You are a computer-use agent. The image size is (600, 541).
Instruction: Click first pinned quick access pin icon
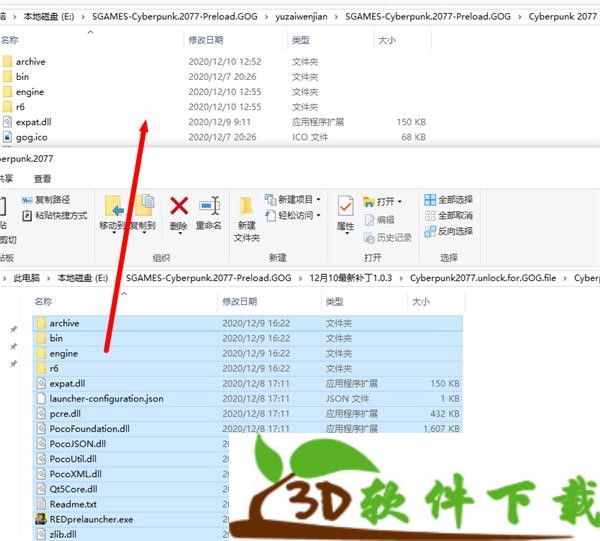(14, 329)
